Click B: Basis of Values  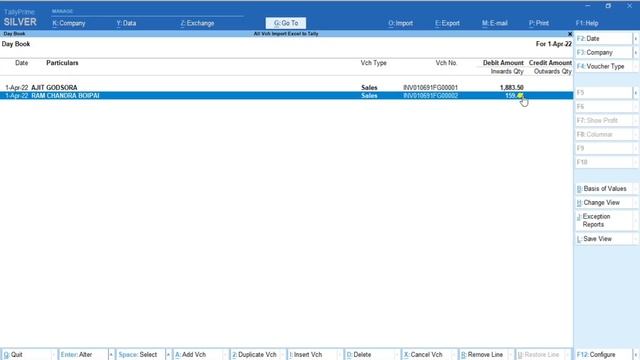[x=603, y=189]
